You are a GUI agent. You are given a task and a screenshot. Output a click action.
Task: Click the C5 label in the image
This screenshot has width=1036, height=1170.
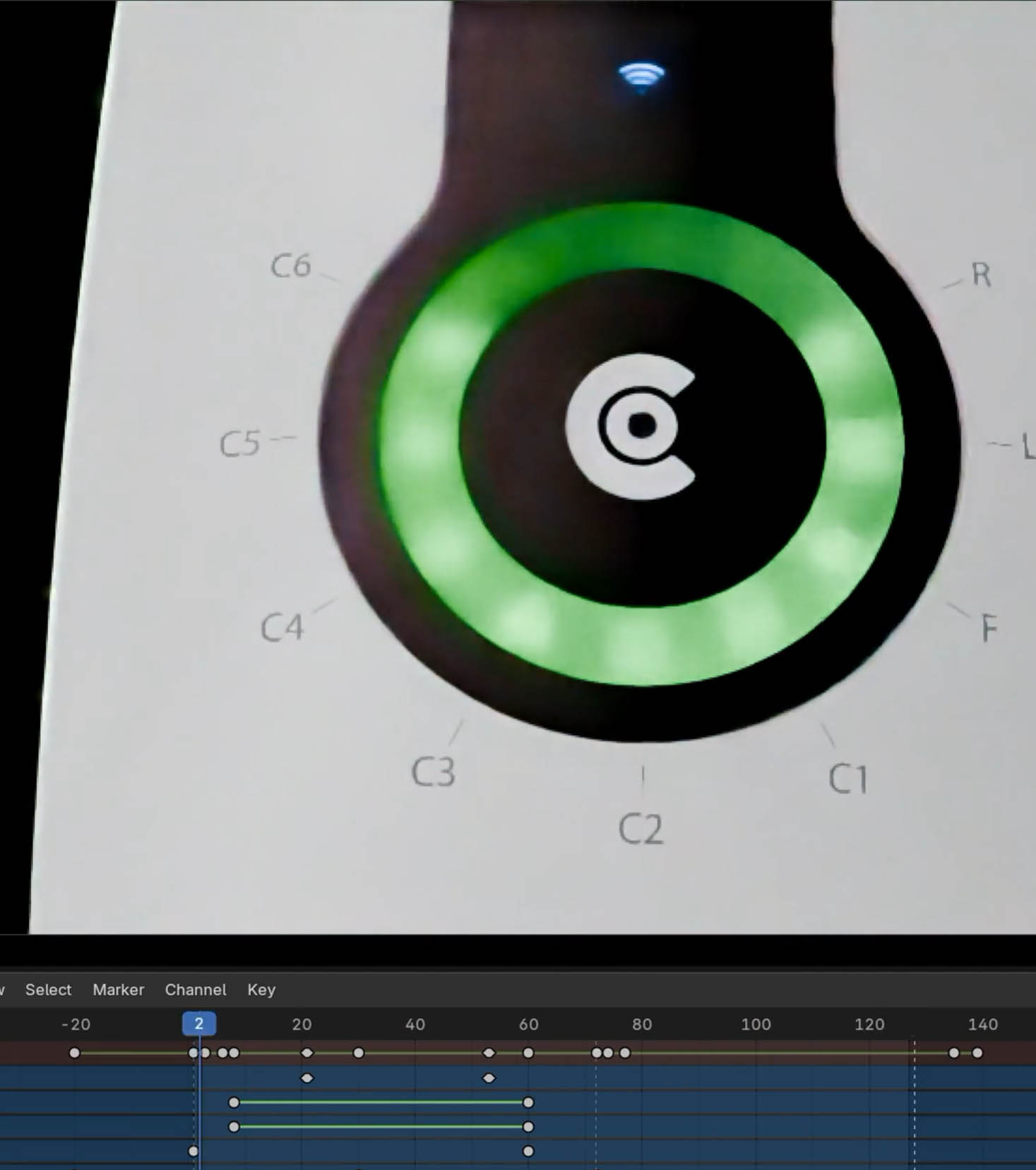pyautogui.click(x=240, y=444)
